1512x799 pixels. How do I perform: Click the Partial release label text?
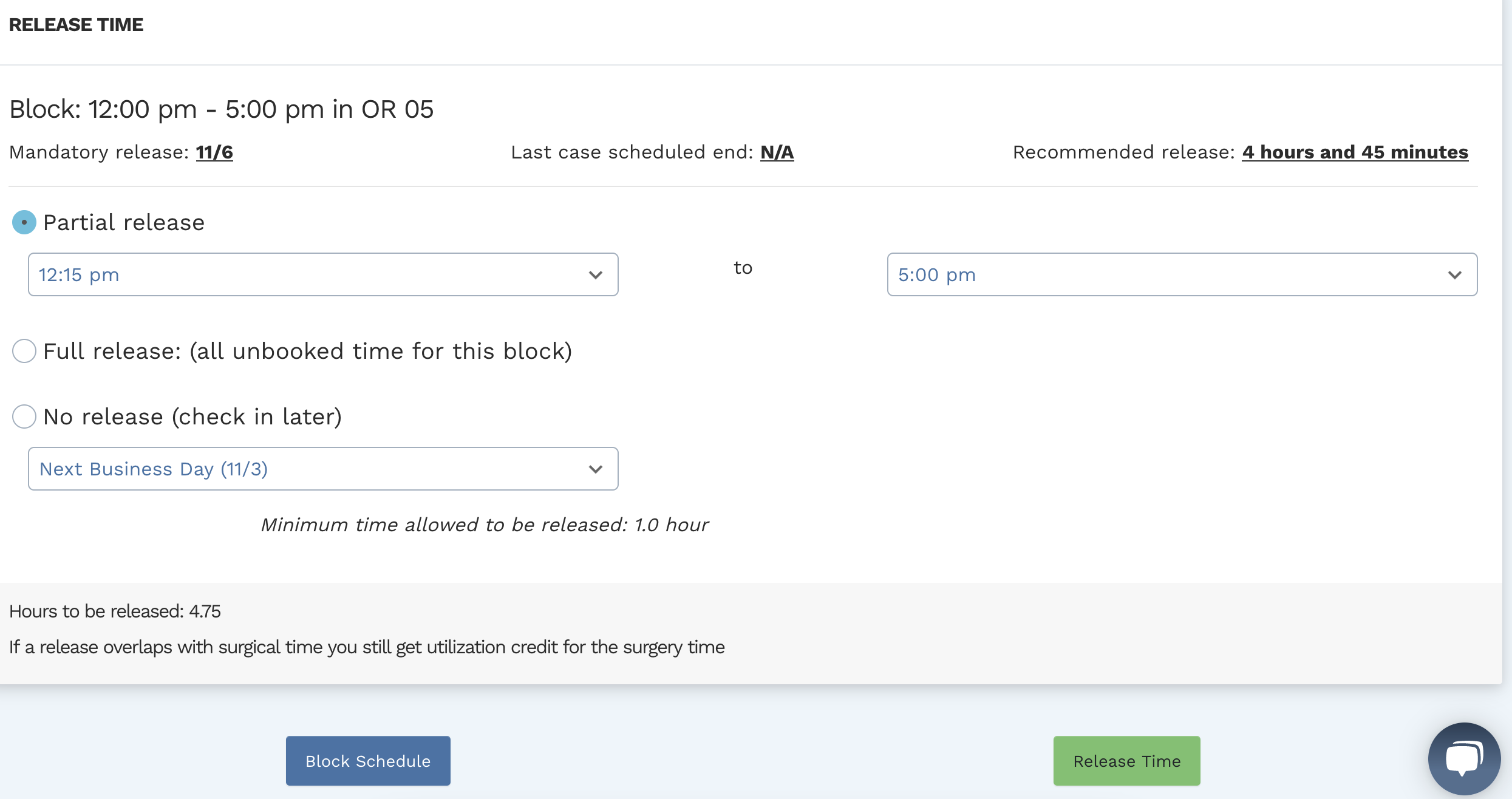pos(124,222)
